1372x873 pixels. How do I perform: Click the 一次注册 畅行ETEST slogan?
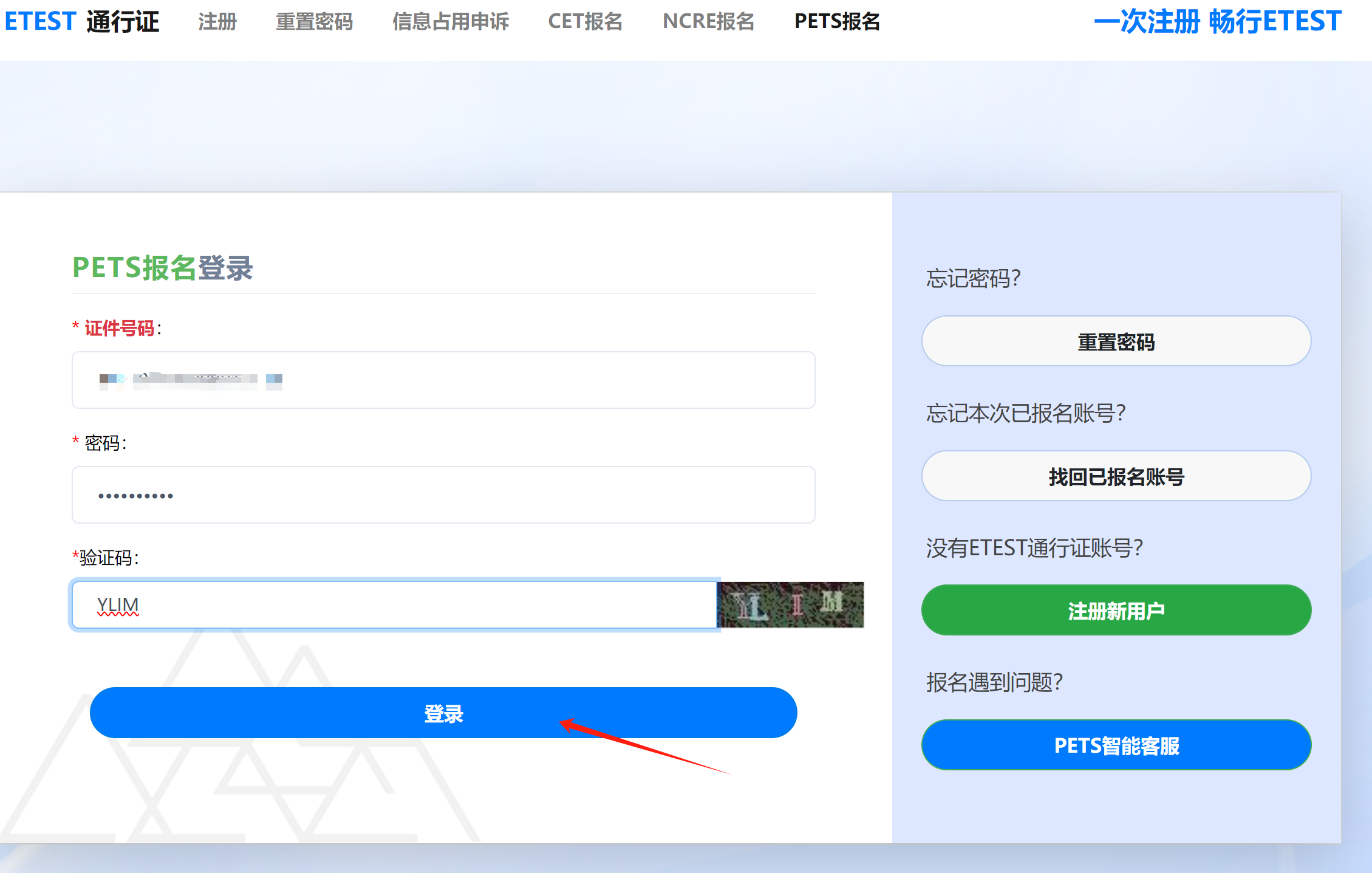tap(1217, 22)
